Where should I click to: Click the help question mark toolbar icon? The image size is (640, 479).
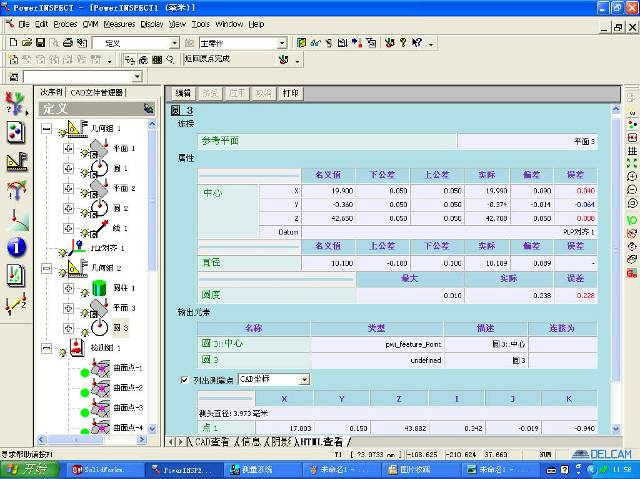pyautogui.click(x=403, y=42)
